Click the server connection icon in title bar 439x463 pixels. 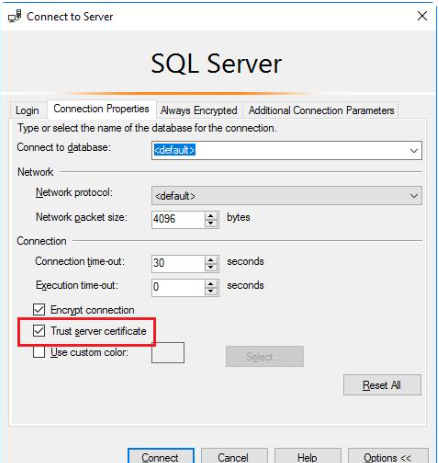15,16
